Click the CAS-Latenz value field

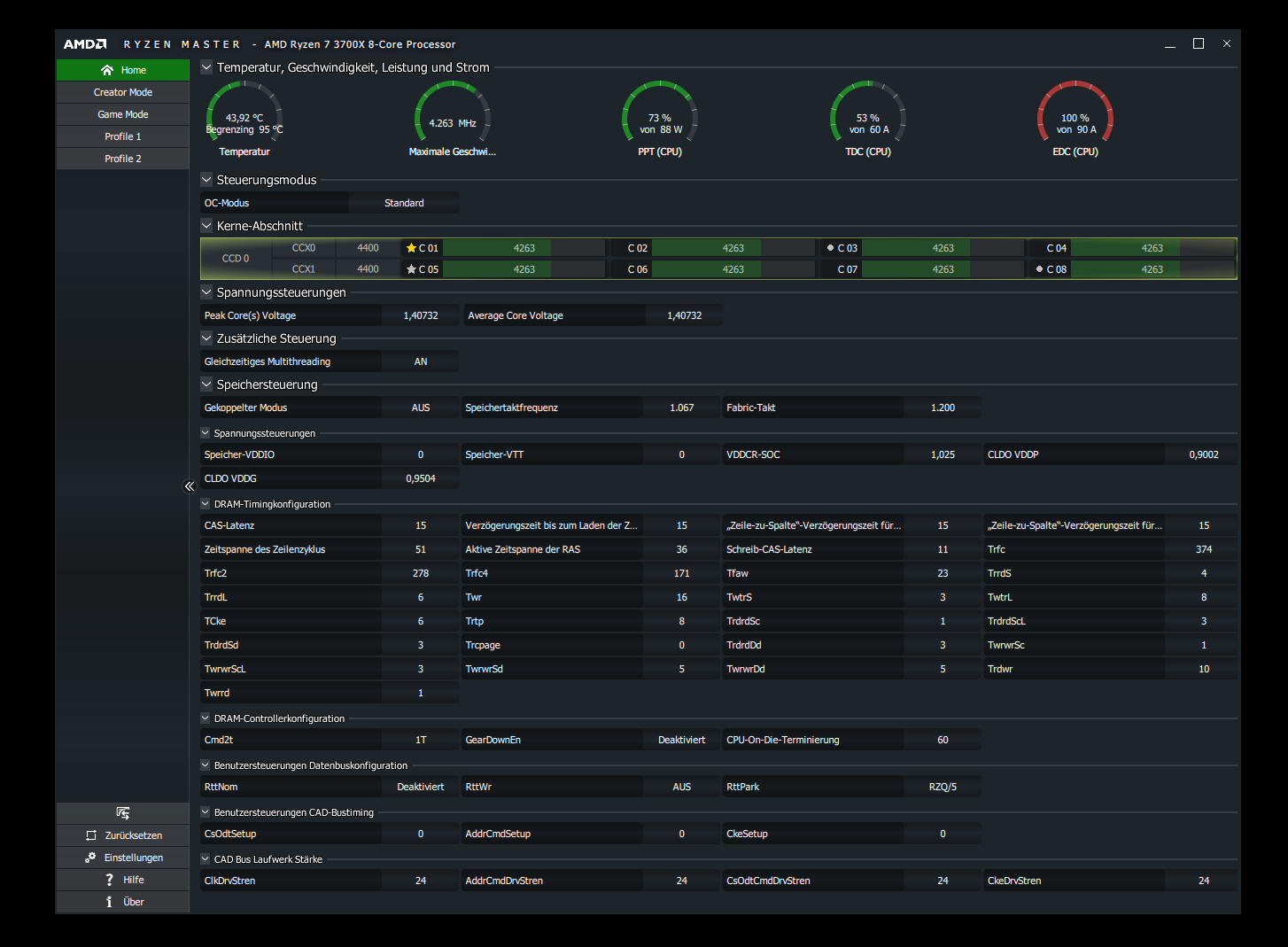tap(421, 525)
